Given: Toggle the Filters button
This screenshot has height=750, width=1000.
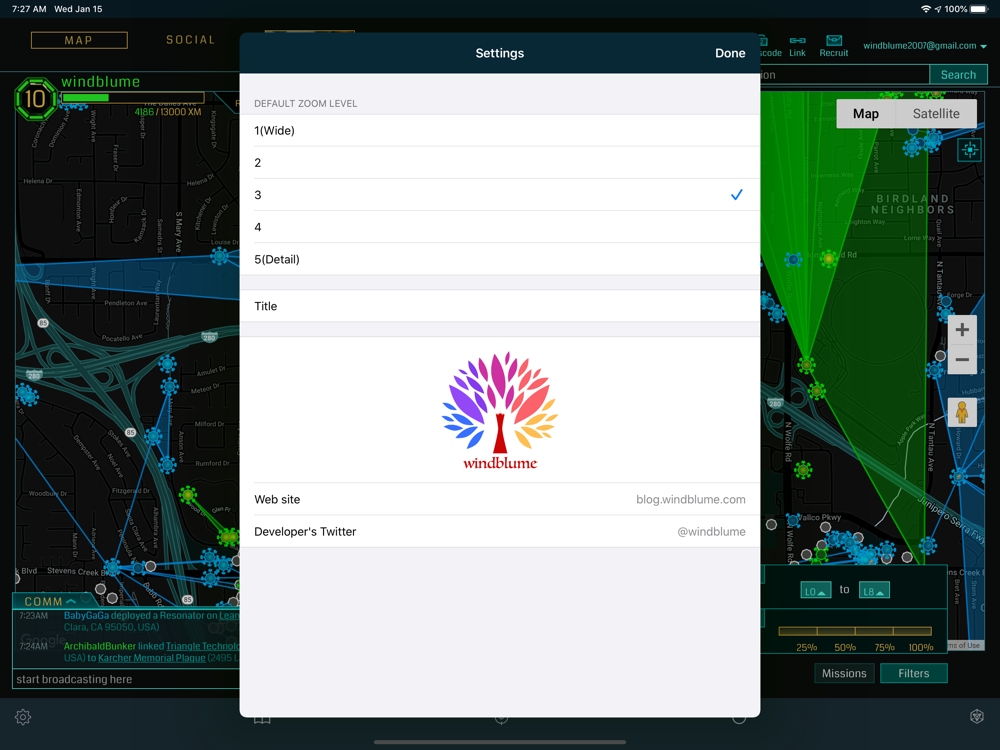Looking at the screenshot, I should coord(913,673).
